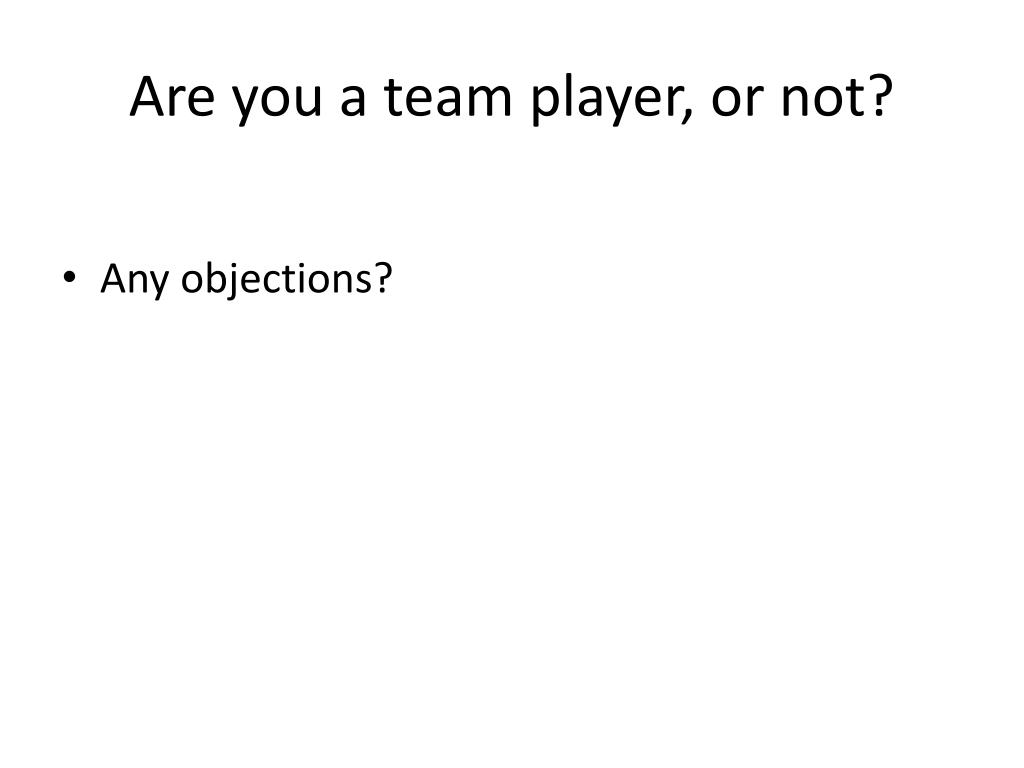Click the letter "j" in "objections"
Image resolution: width=1024 pixels, height=768 pixels.
pyautogui.click(x=231, y=281)
